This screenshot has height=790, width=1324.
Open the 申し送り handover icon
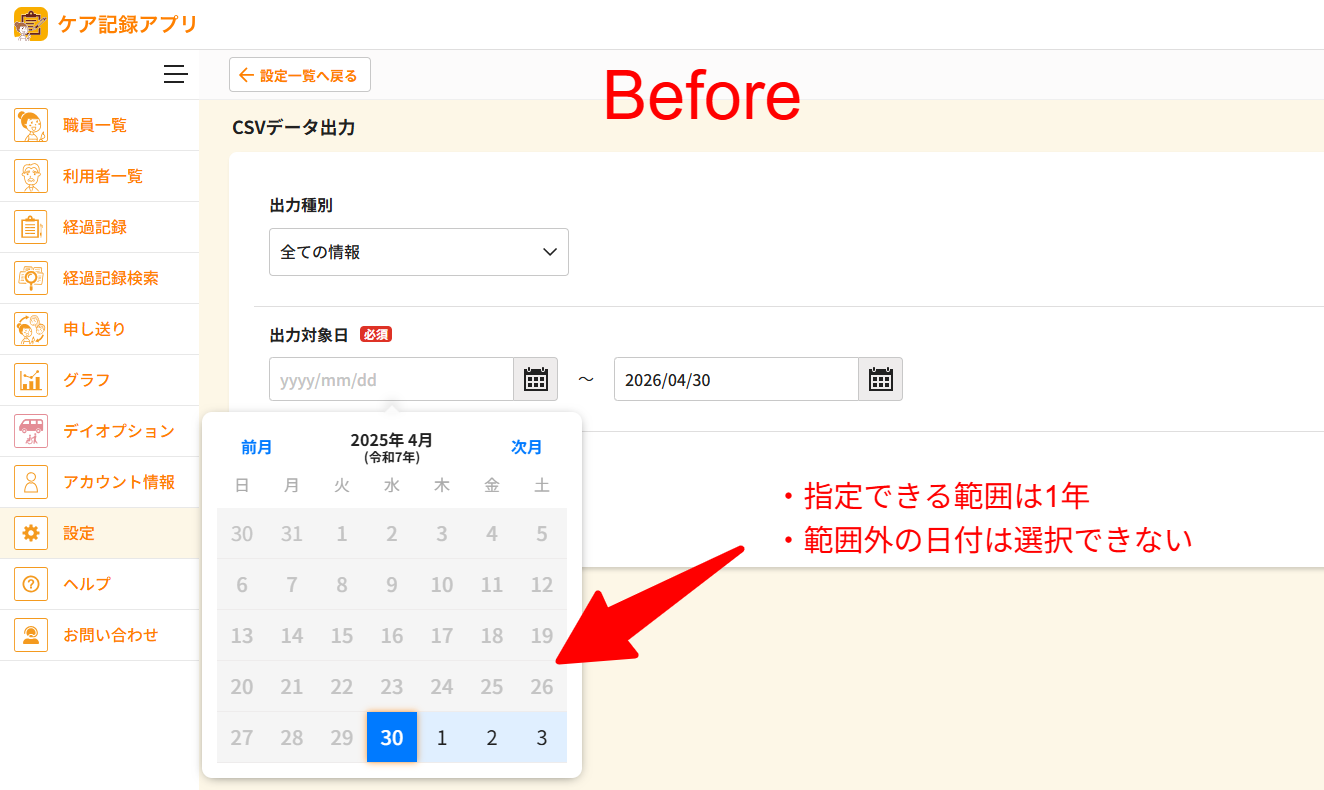(x=31, y=329)
